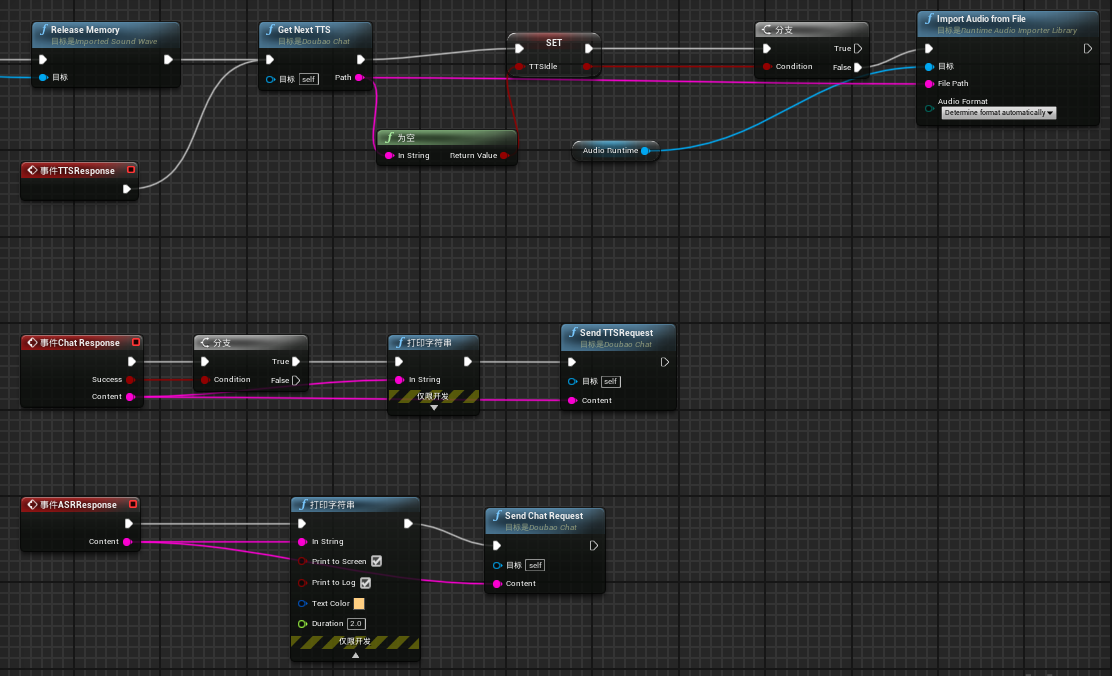Toggle the Print to Log checkbox
The width and height of the screenshot is (1112, 676).
pyautogui.click(x=365, y=582)
